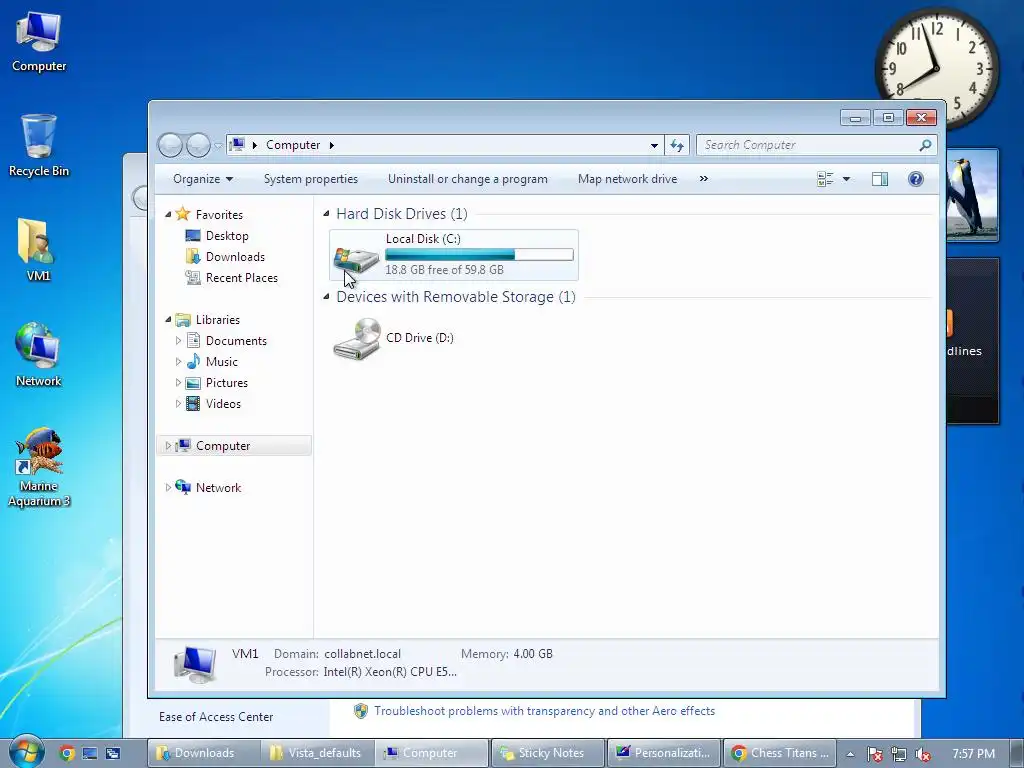Image resolution: width=1024 pixels, height=768 pixels.
Task: Expand the Pictures library node
Action: (x=178, y=383)
